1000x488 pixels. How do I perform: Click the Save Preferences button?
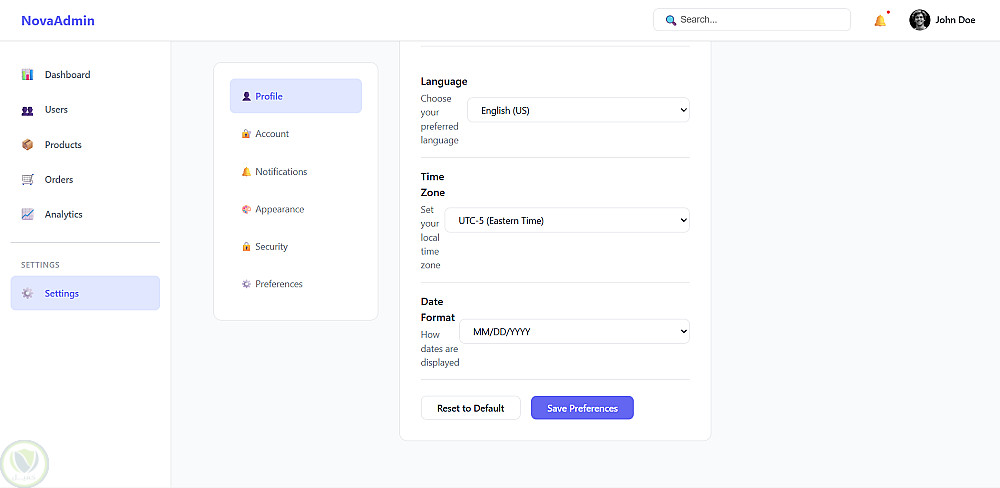tap(582, 408)
